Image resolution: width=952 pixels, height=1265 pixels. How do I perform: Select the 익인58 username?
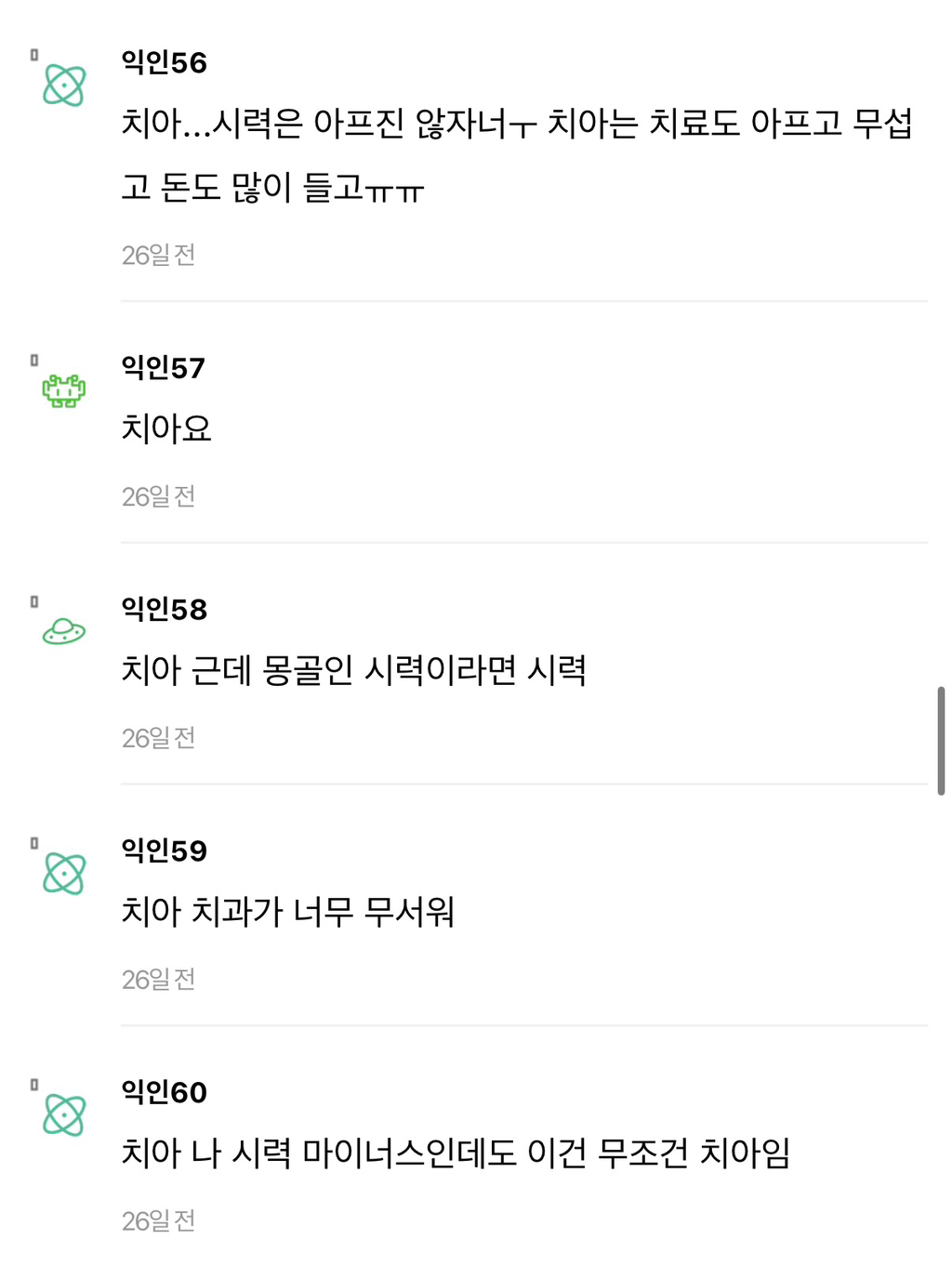coord(164,609)
